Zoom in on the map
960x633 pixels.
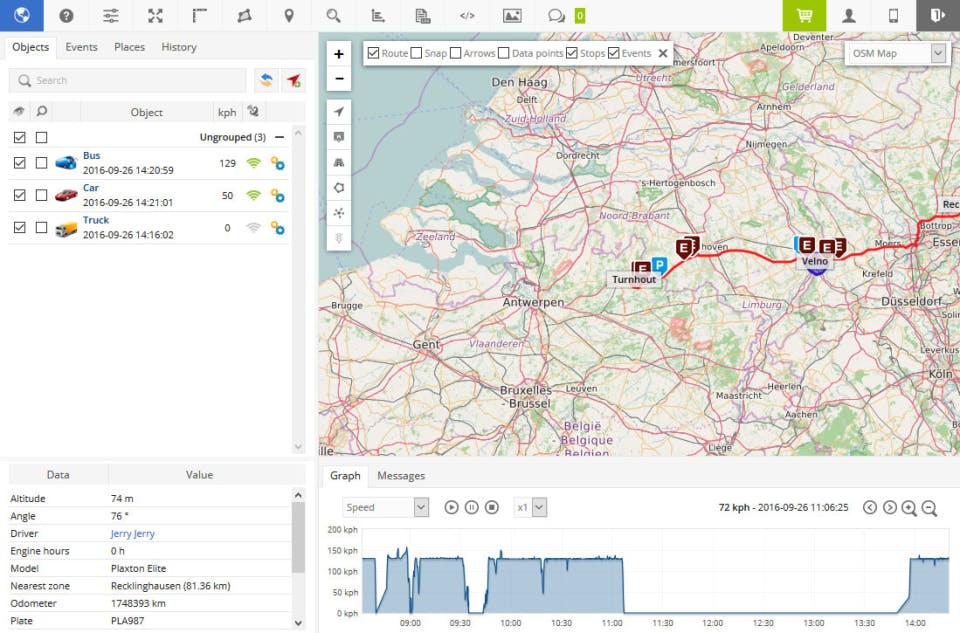[x=339, y=54]
